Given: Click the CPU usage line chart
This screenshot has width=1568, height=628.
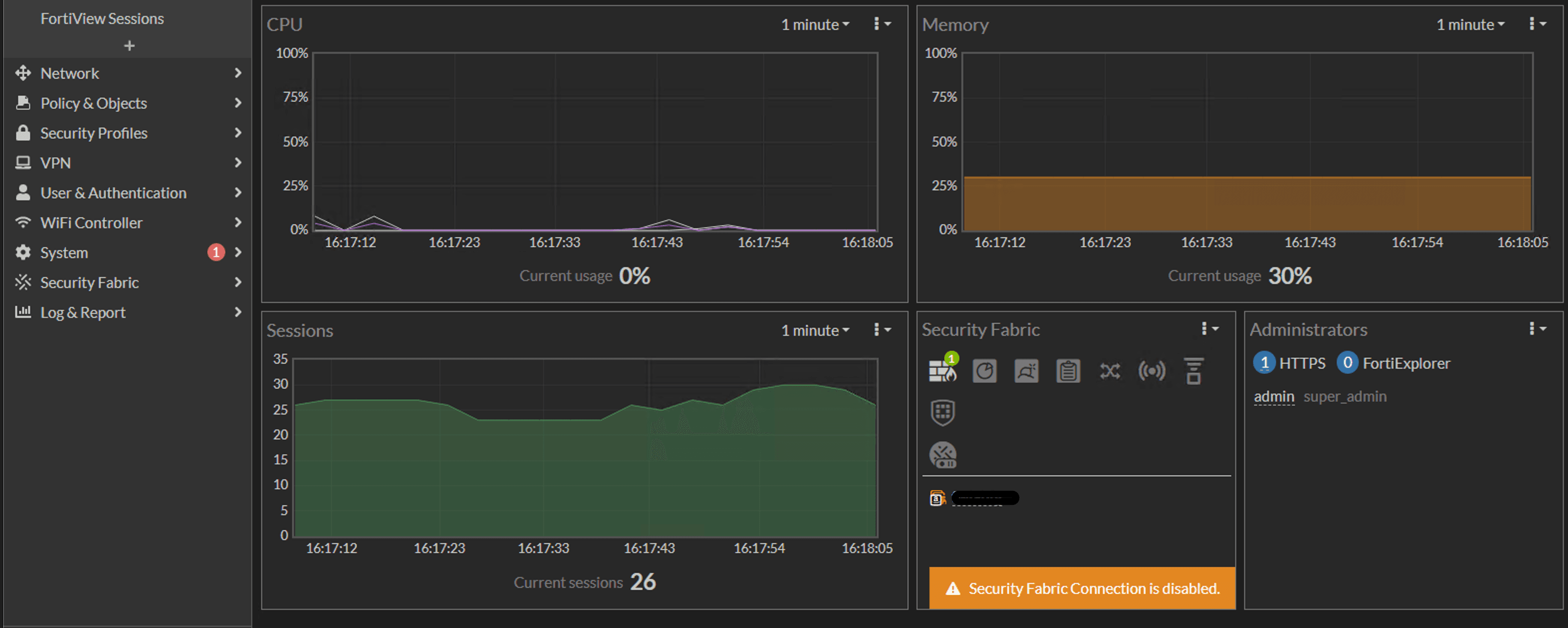Looking at the screenshot, I should pyautogui.click(x=595, y=142).
